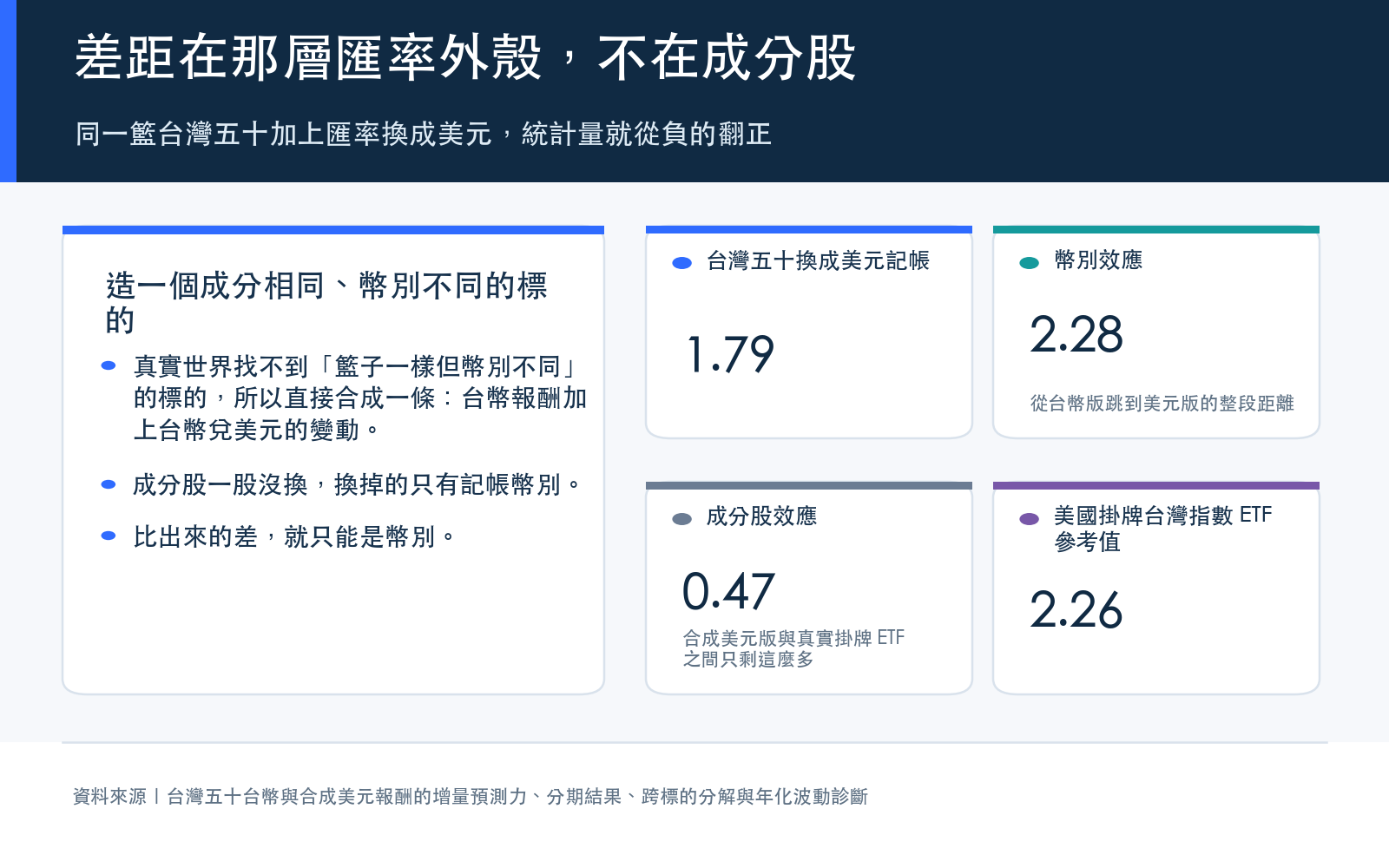Viewport: 1389px width, 868px height.
Task: Click gray dot beside 成分股效應
Action: tap(681, 519)
